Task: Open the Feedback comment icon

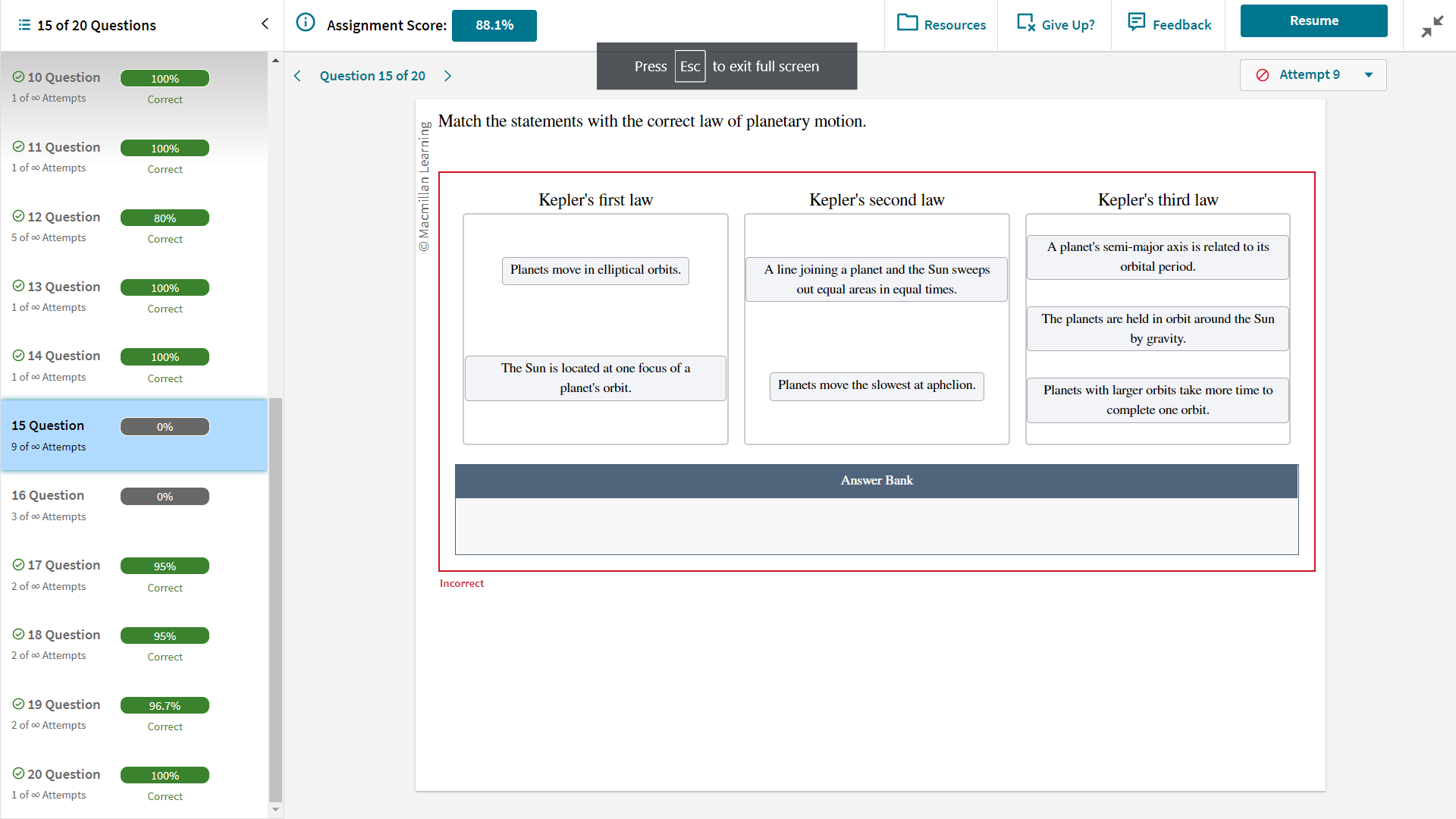Action: tap(1136, 22)
